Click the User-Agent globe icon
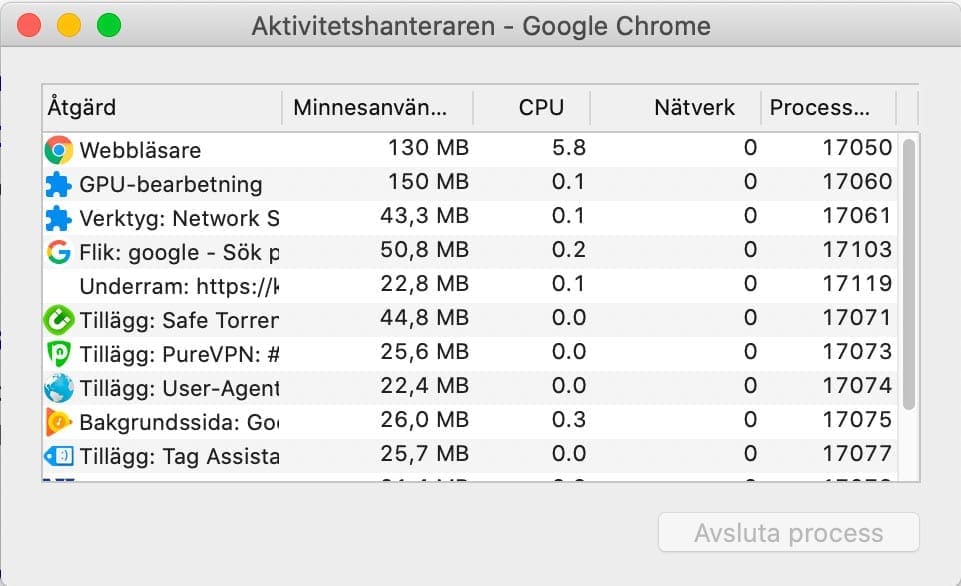The width and height of the screenshot is (961, 586). [59, 388]
